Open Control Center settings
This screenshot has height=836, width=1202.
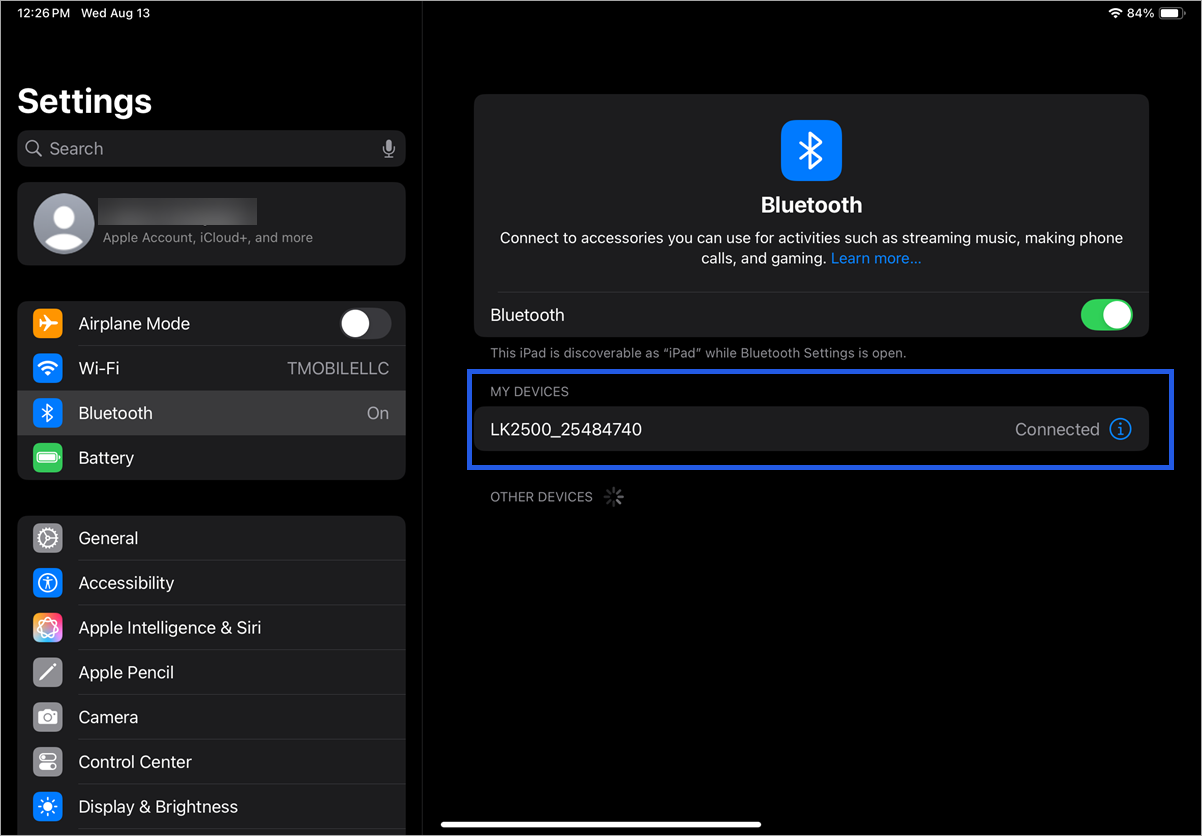[211, 762]
